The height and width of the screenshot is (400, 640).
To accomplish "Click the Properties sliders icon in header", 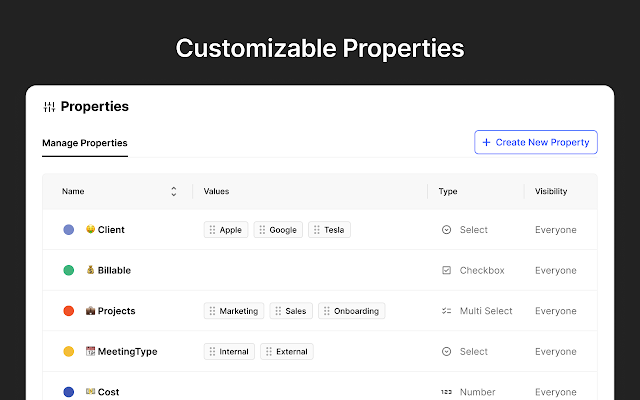I will 49,107.
